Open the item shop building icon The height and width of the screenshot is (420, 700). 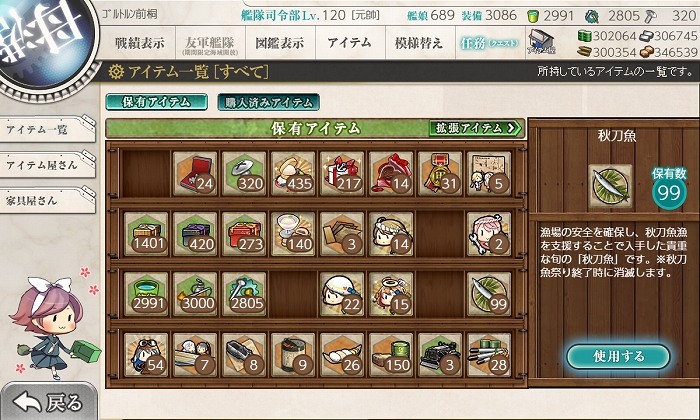[541, 42]
